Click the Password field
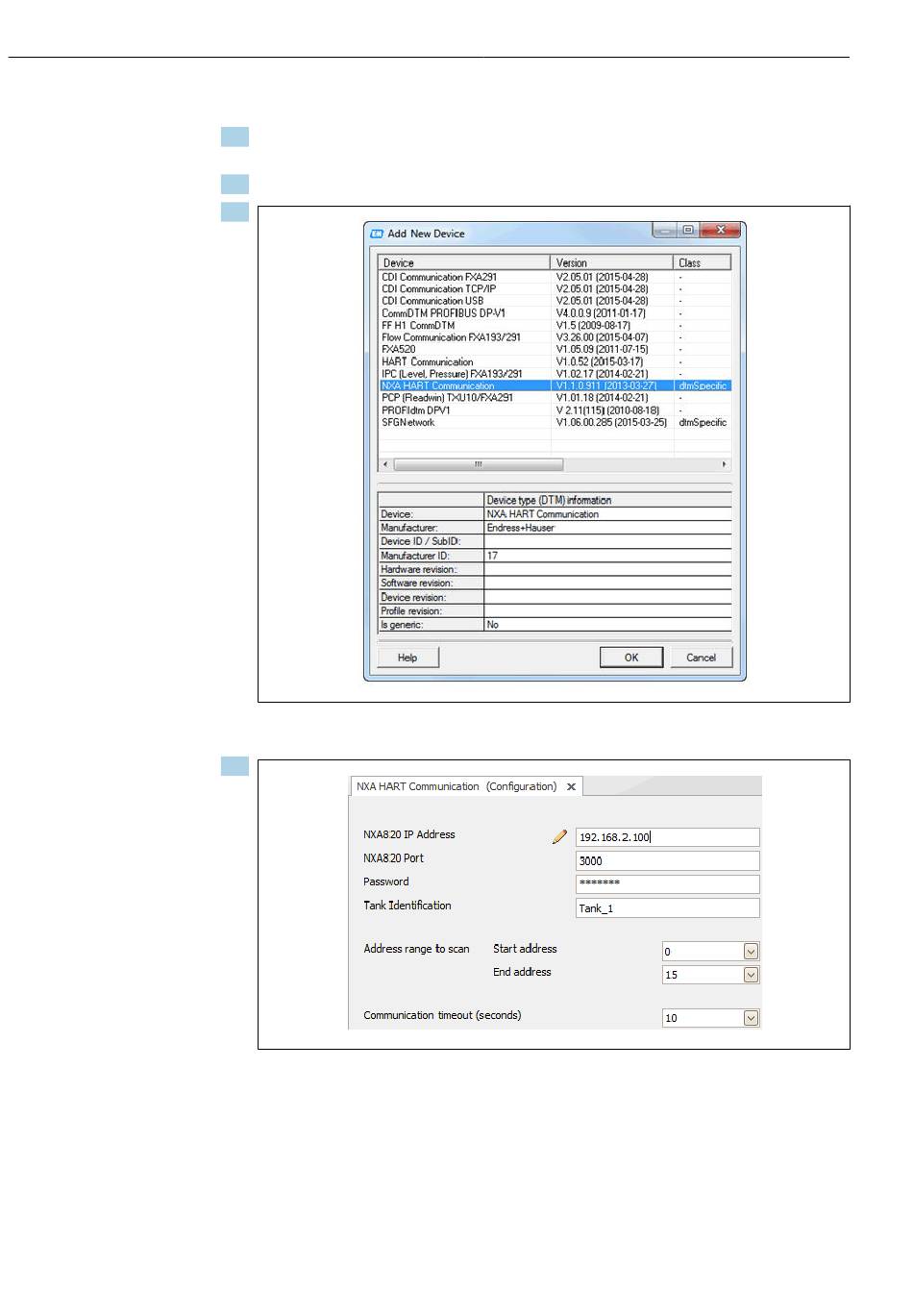Viewport: 913px width, 1316px height. point(667,884)
